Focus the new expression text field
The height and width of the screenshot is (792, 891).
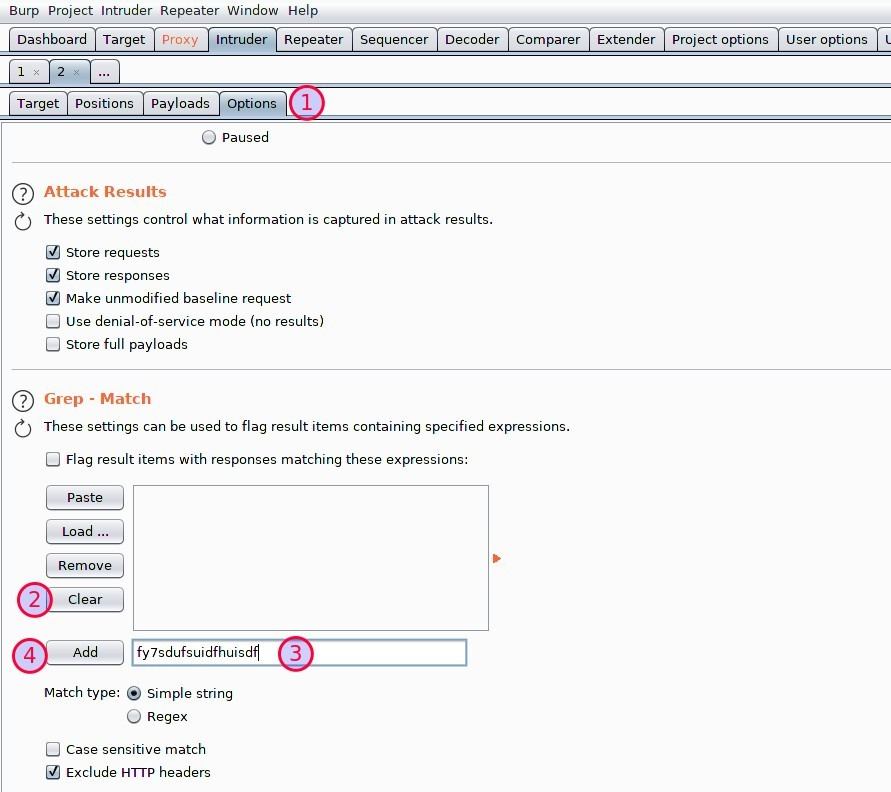[299, 653]
